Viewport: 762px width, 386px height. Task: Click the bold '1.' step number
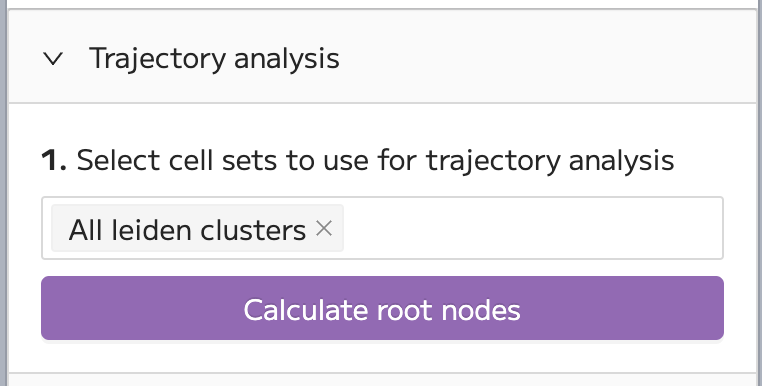pyautogui.click(x=54, y=160)
